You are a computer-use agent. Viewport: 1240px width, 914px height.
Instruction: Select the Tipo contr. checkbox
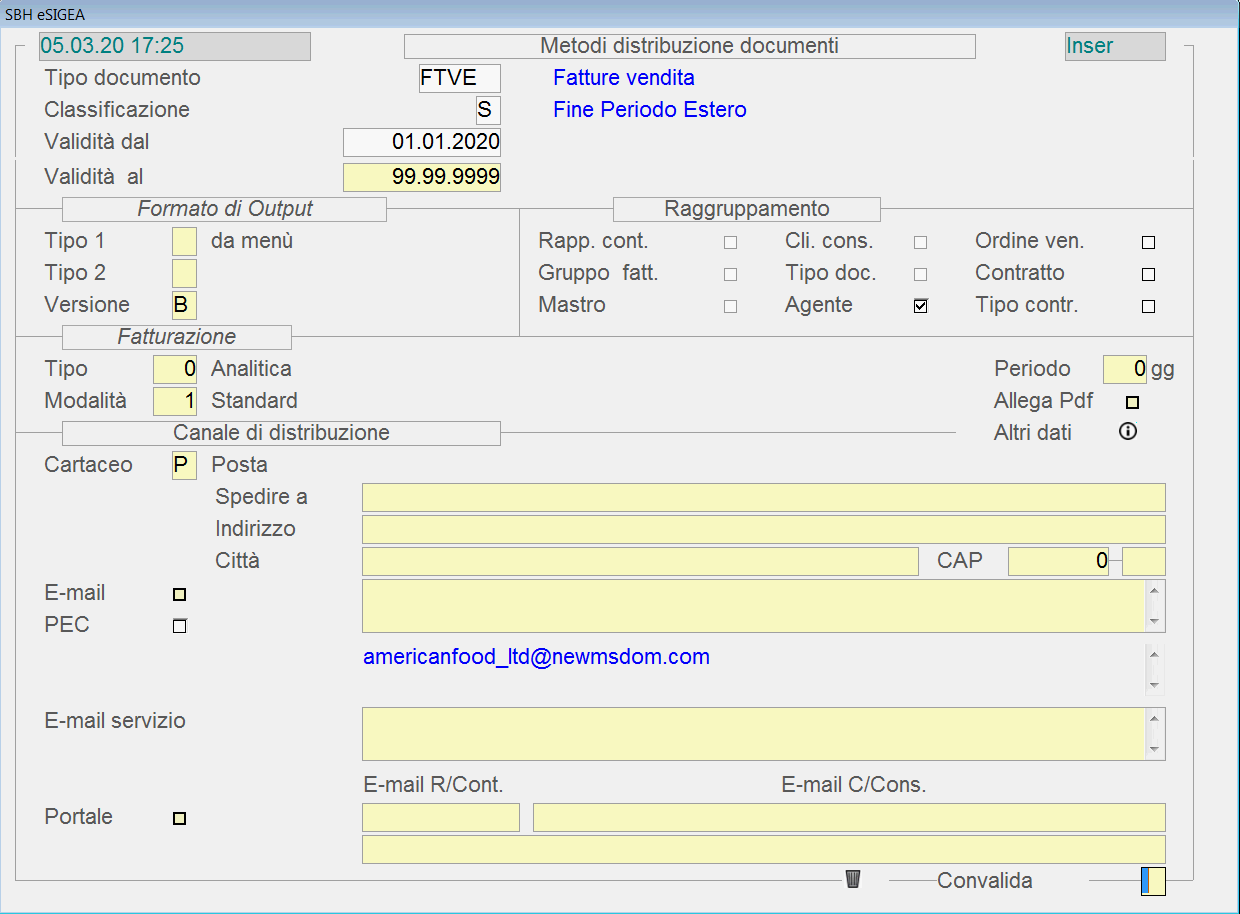(x=1148, y=306)
